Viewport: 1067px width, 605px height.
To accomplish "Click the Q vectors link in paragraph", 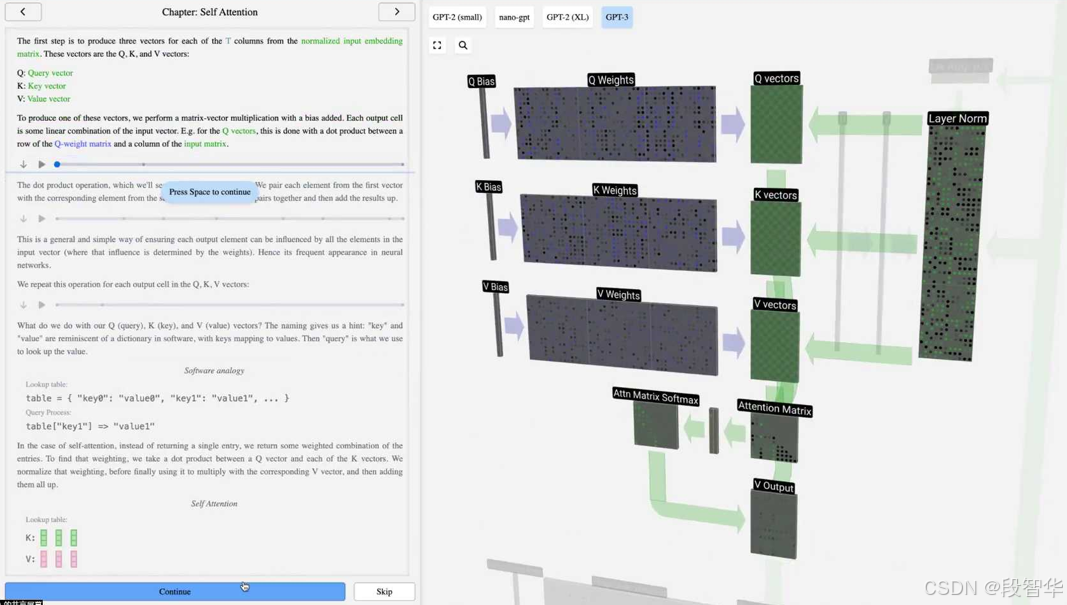I will pos(239,131).
